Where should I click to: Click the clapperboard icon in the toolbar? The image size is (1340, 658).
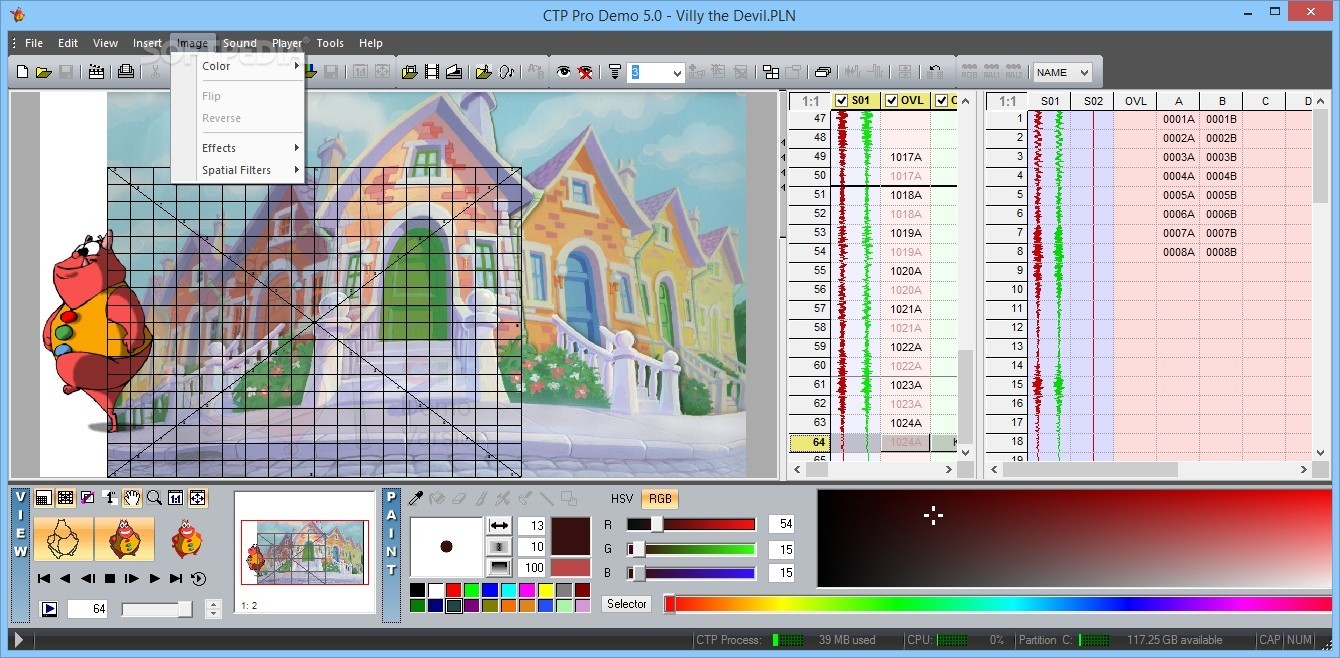coord(96,72)
